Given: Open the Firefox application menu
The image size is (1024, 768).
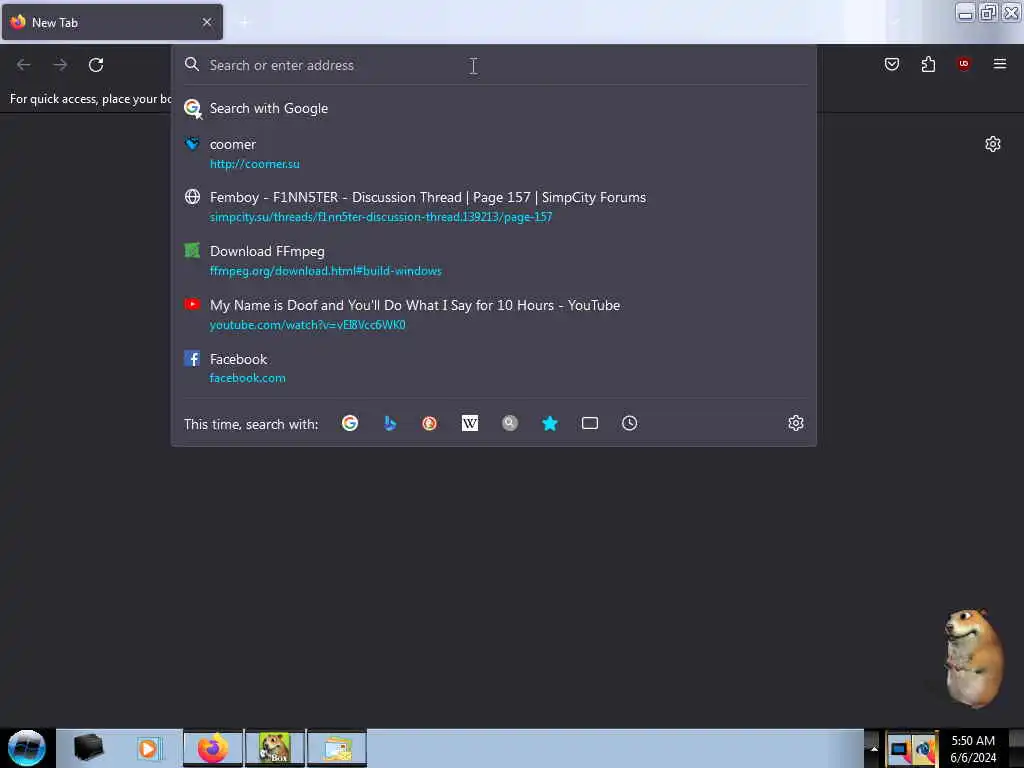Looking at the screenshot, I should 999,64.
